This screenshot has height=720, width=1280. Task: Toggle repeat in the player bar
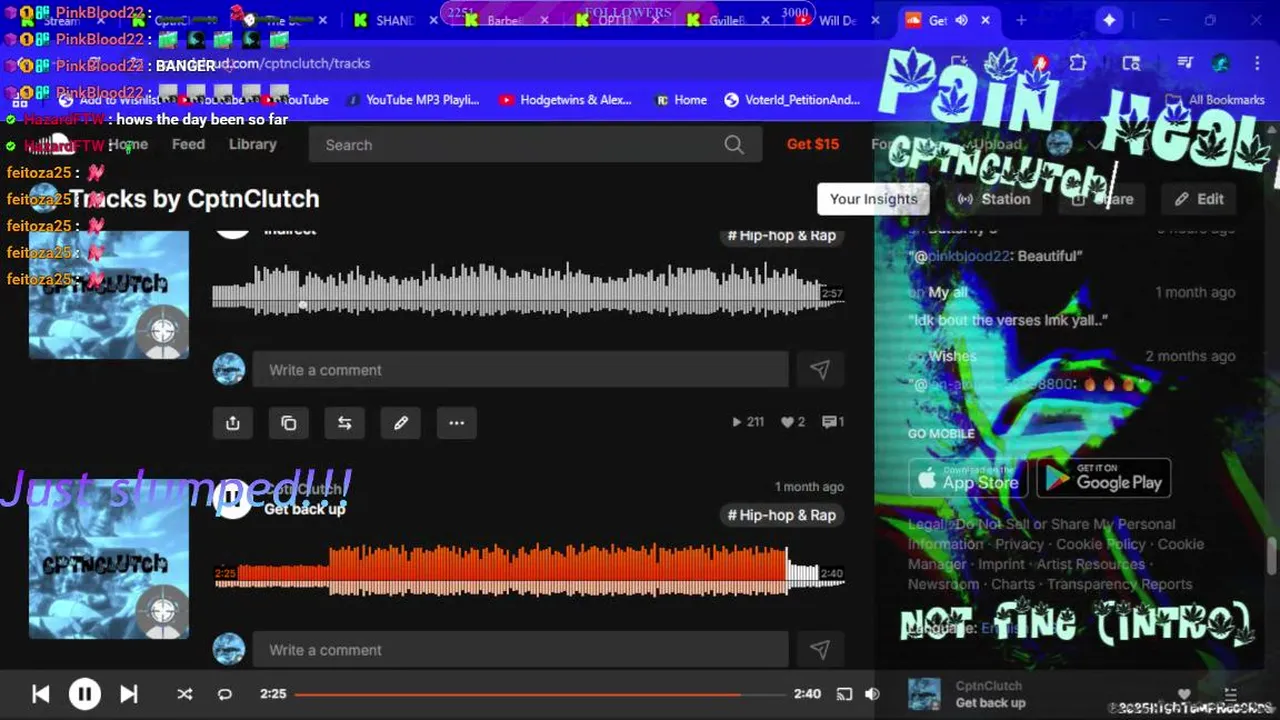point(225,694)
